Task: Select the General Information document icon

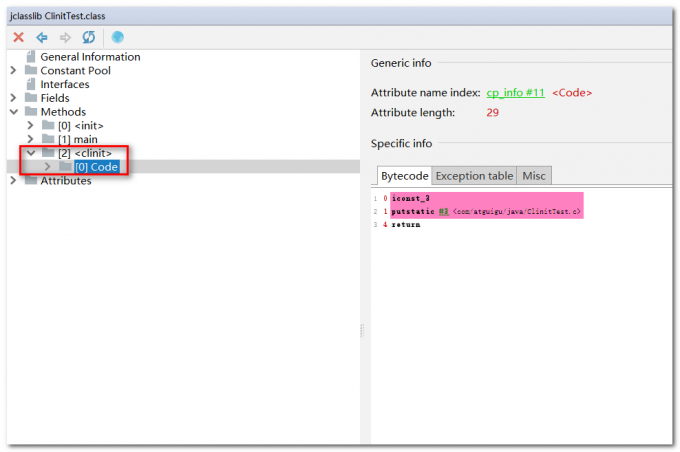Action: click(31, 57)
